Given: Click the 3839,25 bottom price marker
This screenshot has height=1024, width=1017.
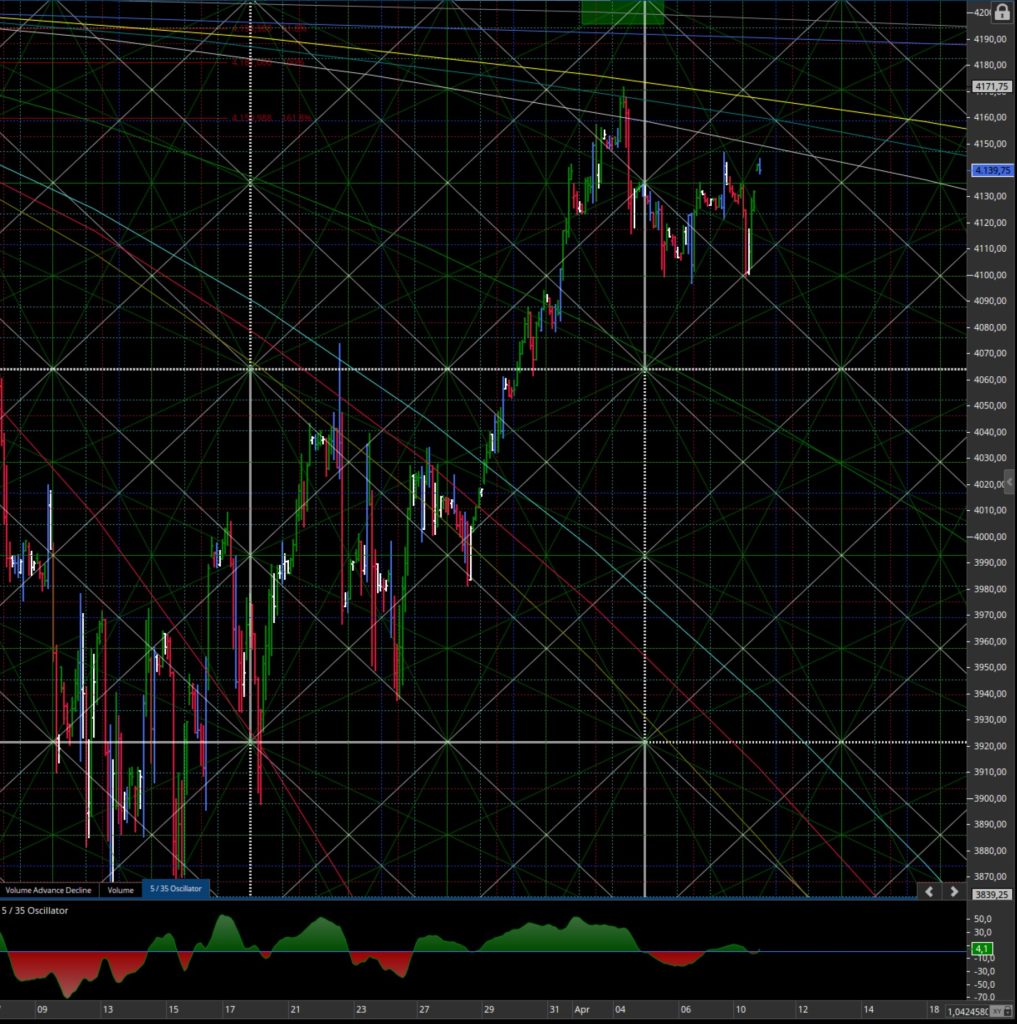Looking at the screenshot, I should point(992,895).
